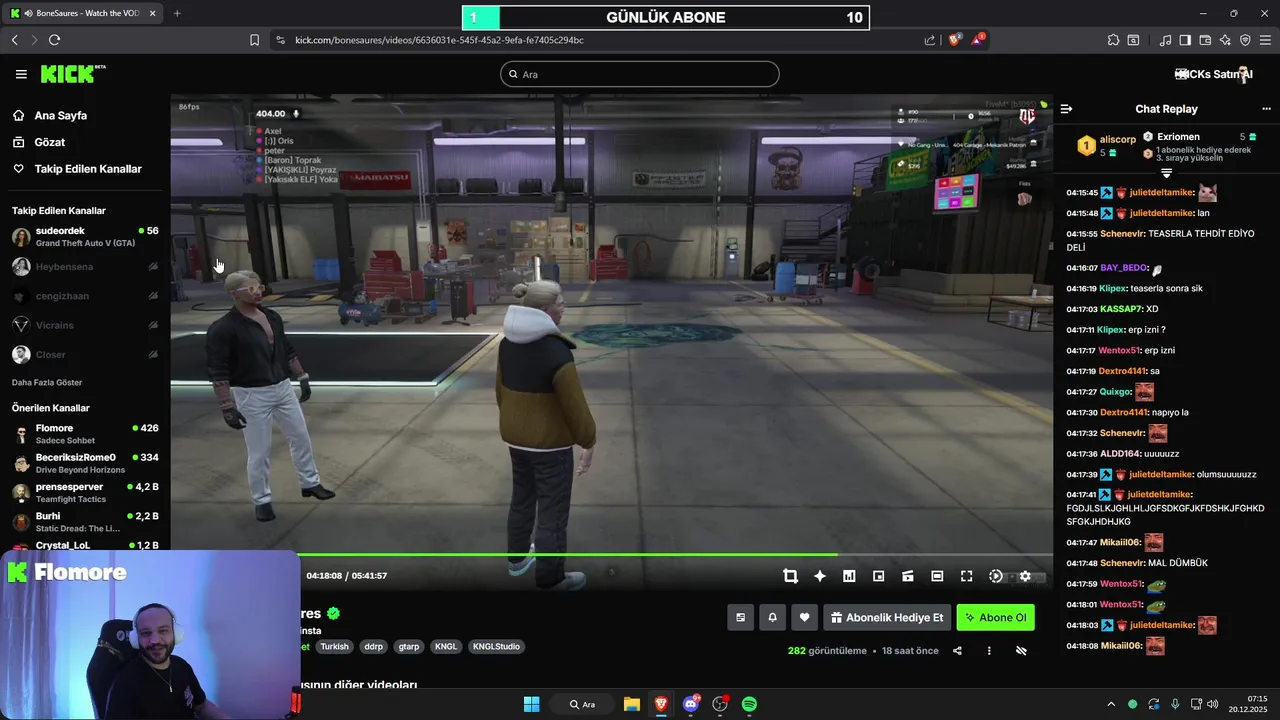Click Abonelik Hediye Et button
This screenshot has width=1280, height=720.
887,618
